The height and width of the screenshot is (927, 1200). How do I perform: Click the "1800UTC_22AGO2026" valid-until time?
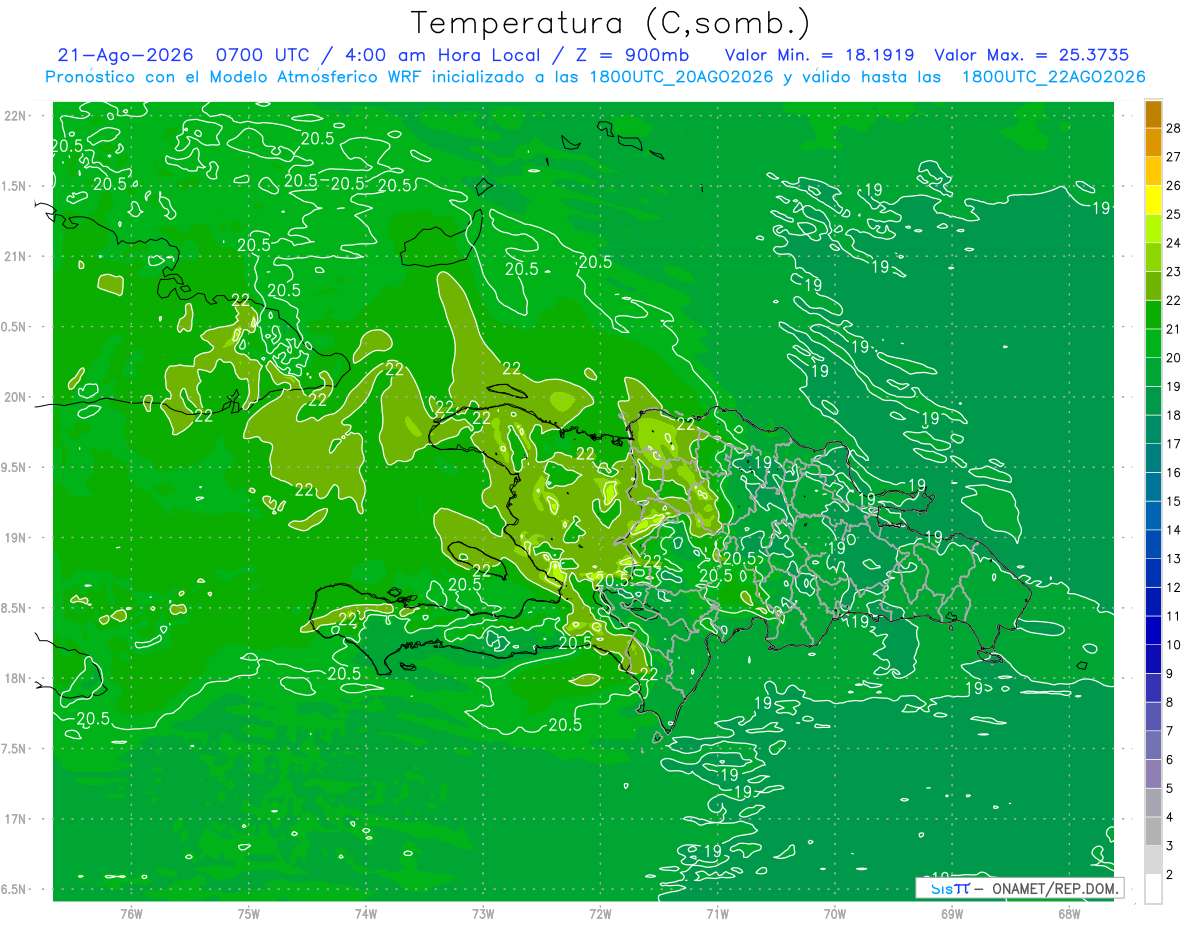point(1053,77)
